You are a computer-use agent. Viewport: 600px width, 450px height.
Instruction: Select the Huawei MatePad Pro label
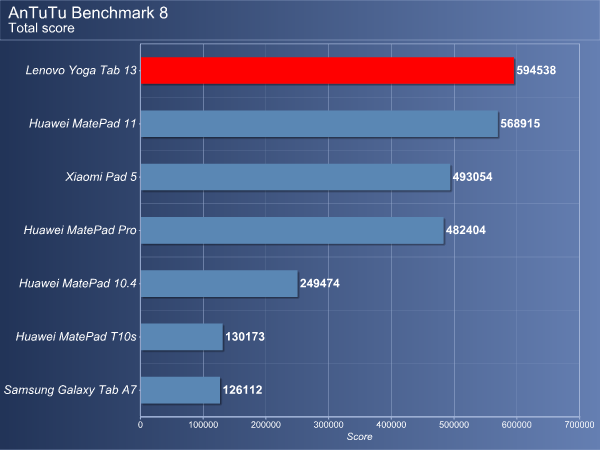click(80, 230)
